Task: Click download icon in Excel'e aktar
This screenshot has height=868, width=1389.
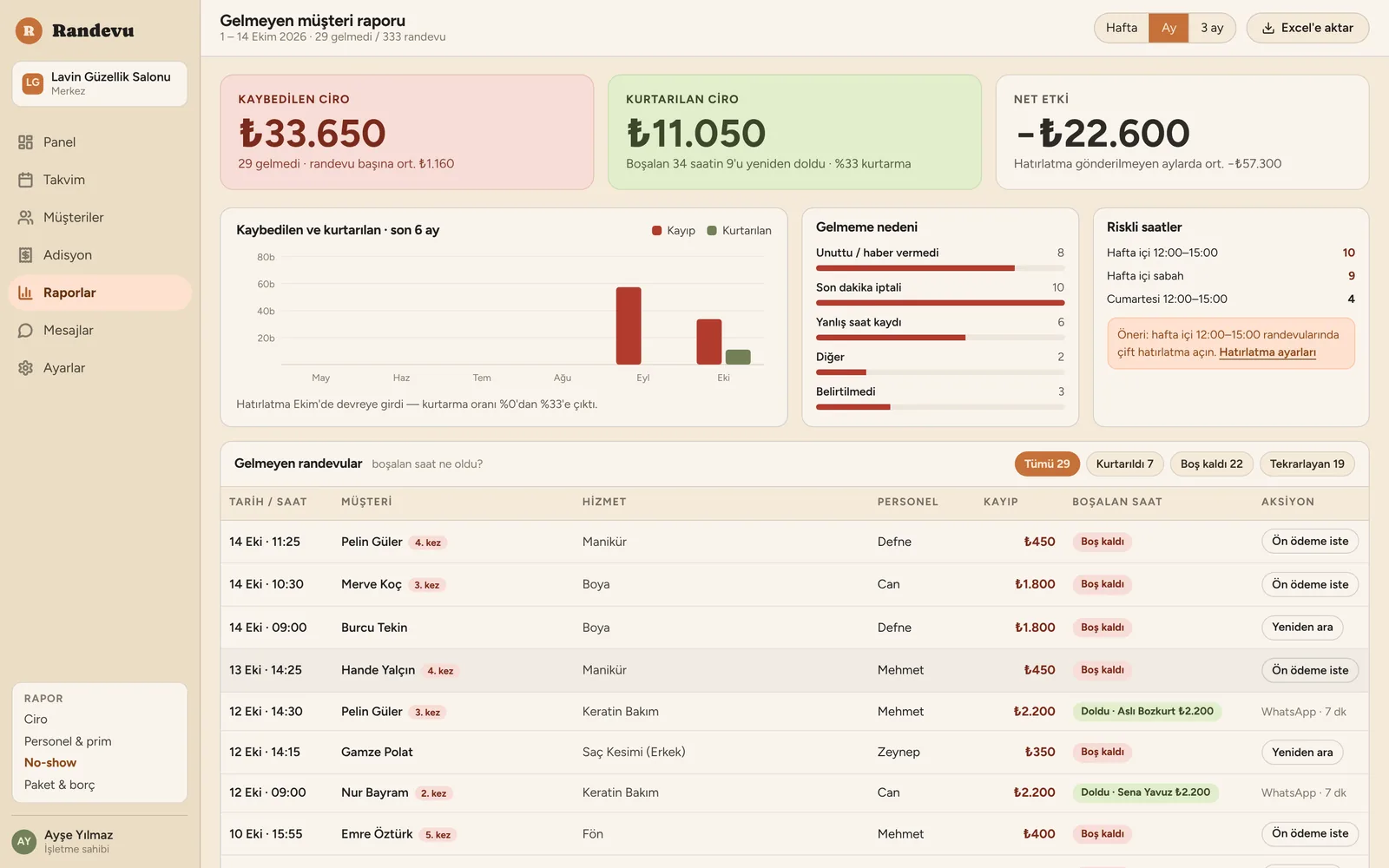Action: 1268,28
